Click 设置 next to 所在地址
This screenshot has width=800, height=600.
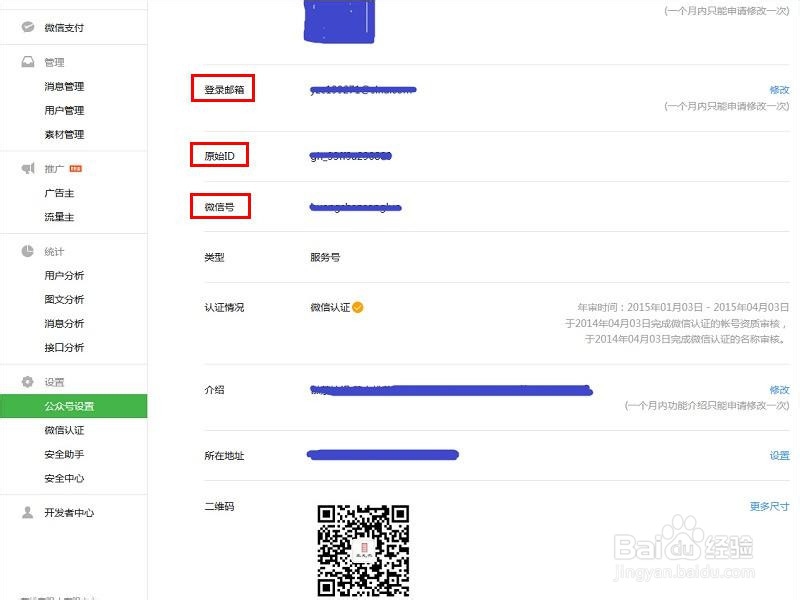point(779,454)
